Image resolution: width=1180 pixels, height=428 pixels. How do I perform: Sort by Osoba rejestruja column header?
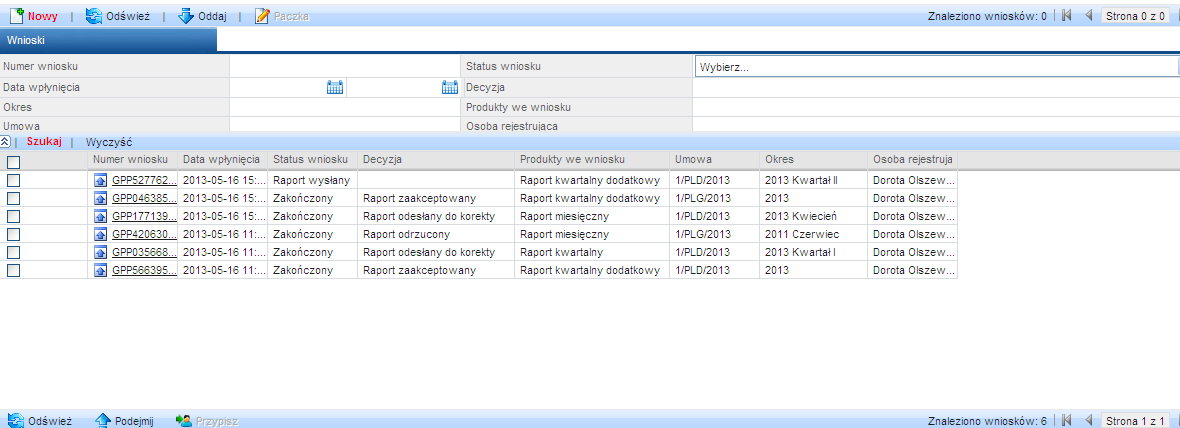coord(913,159)
